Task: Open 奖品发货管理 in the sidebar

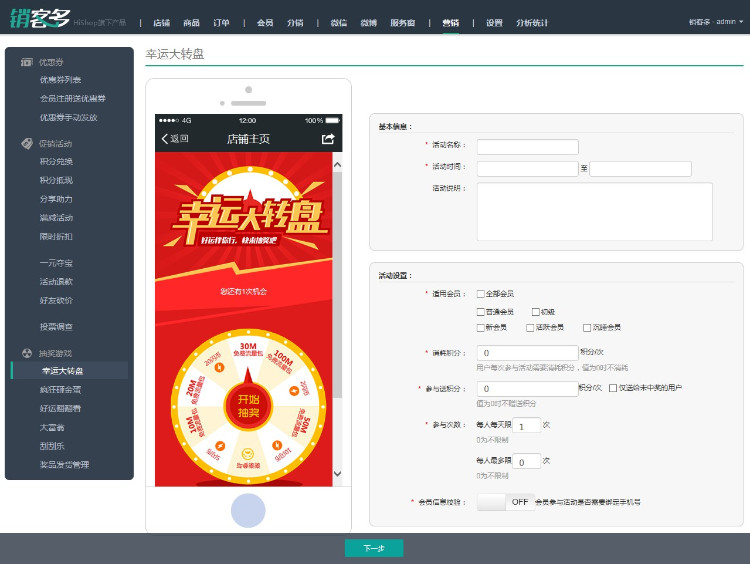Action: pos(64,464)
